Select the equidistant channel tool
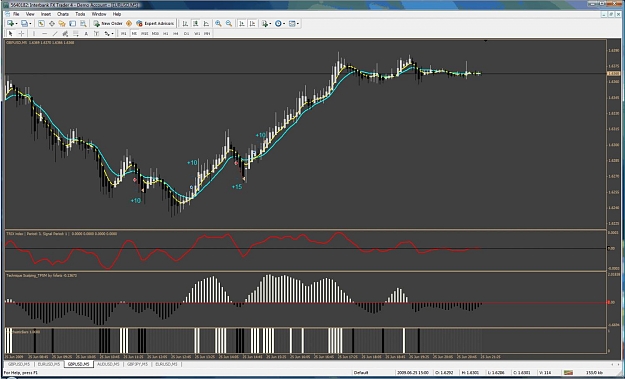Viewport: 625px width, 379px height. [x=65, y=33]
